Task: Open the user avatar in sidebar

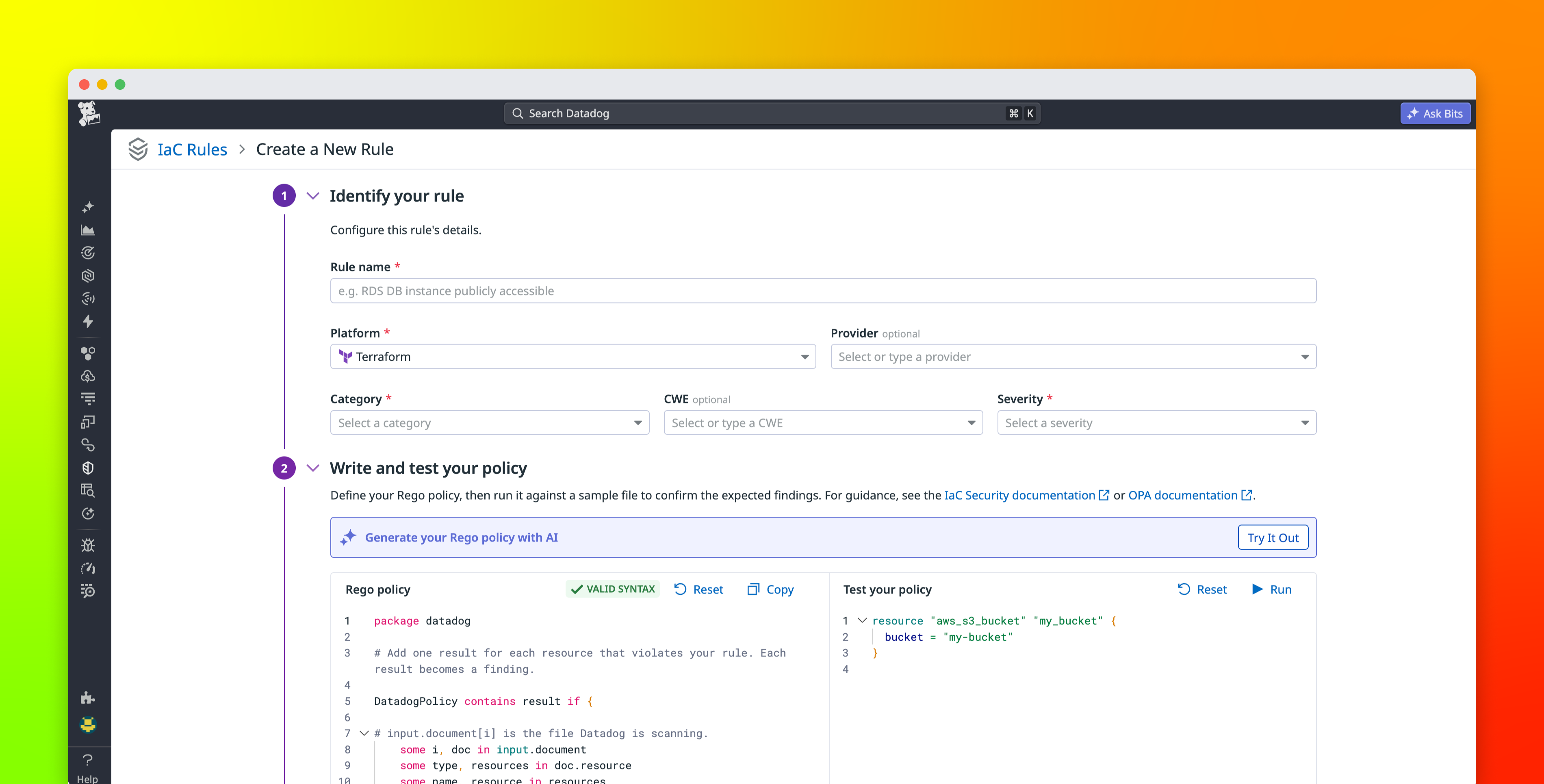Action: [88, 725]
